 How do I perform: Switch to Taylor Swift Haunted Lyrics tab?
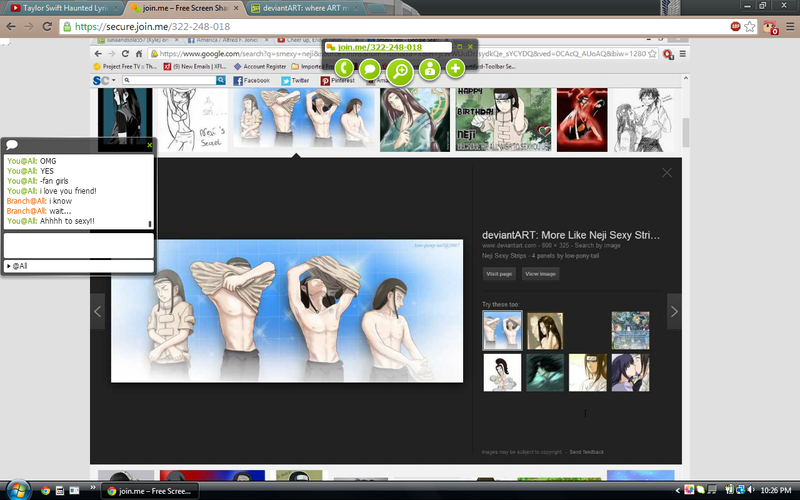click(x=64, y=8)
